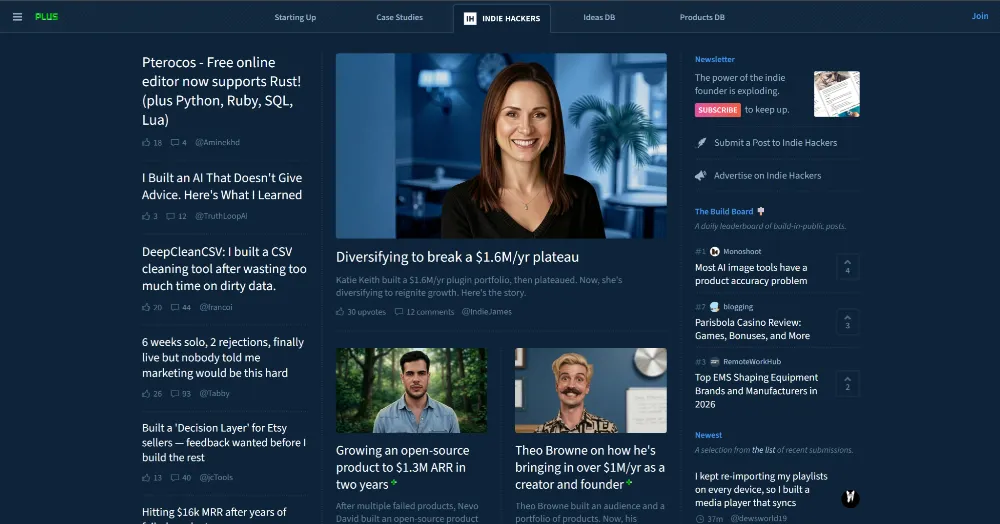Switch to the Starting Up tab
Screen dimensions: 1000x524
tap(295, 17)
